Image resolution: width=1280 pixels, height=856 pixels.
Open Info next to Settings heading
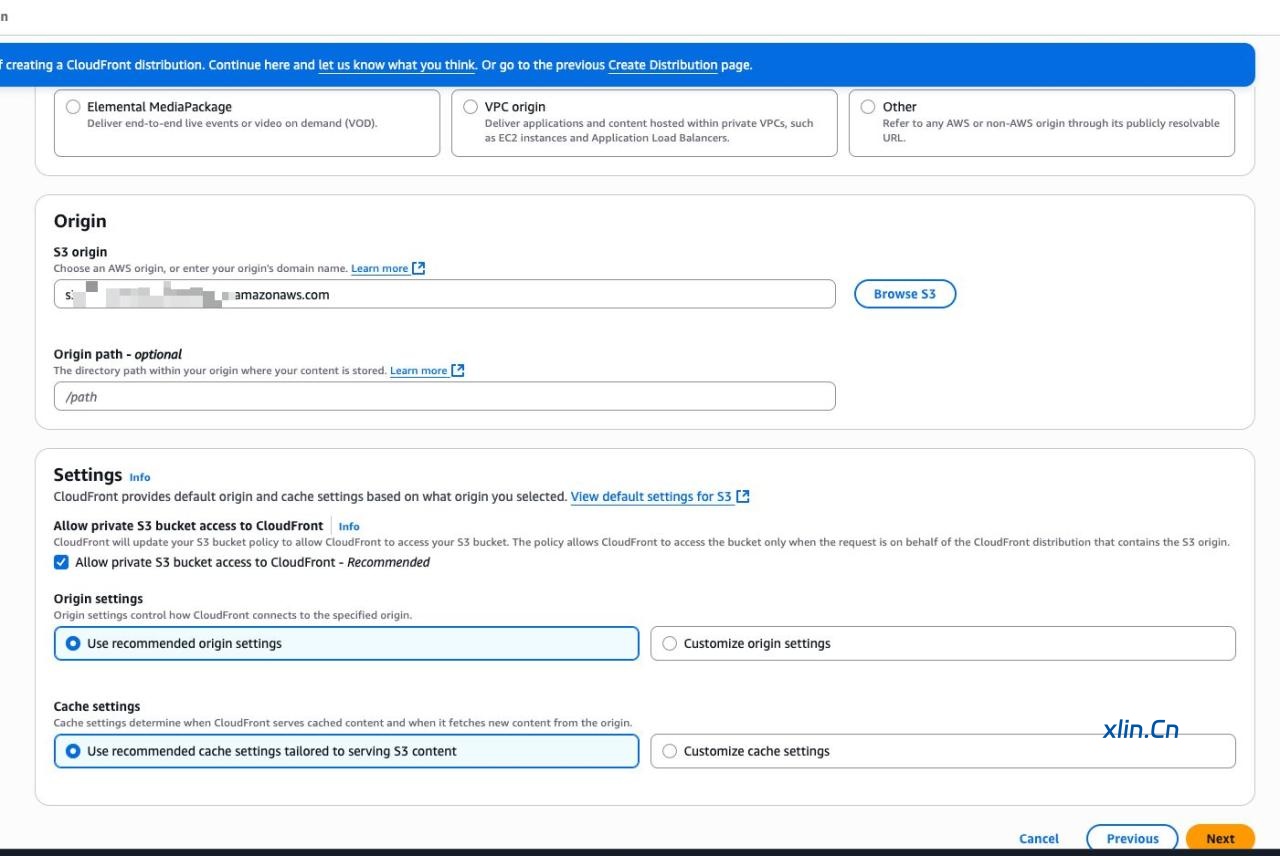(140, 477)
